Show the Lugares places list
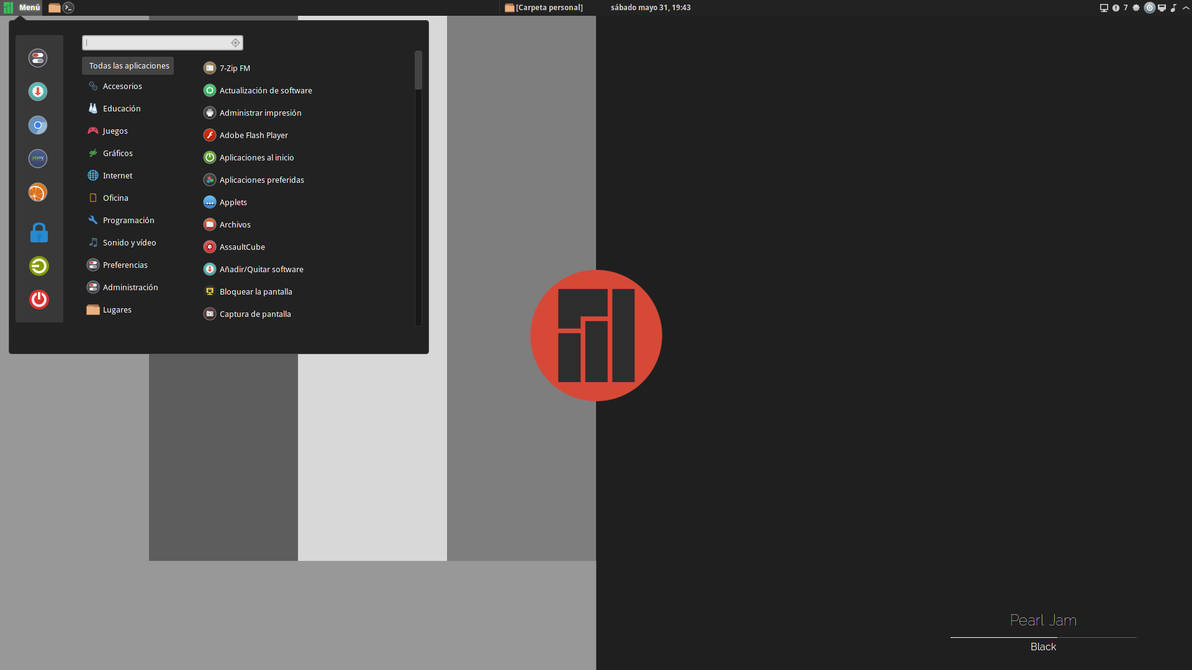The height and width of the screenshot is (670, 1192). coord(116,310)
